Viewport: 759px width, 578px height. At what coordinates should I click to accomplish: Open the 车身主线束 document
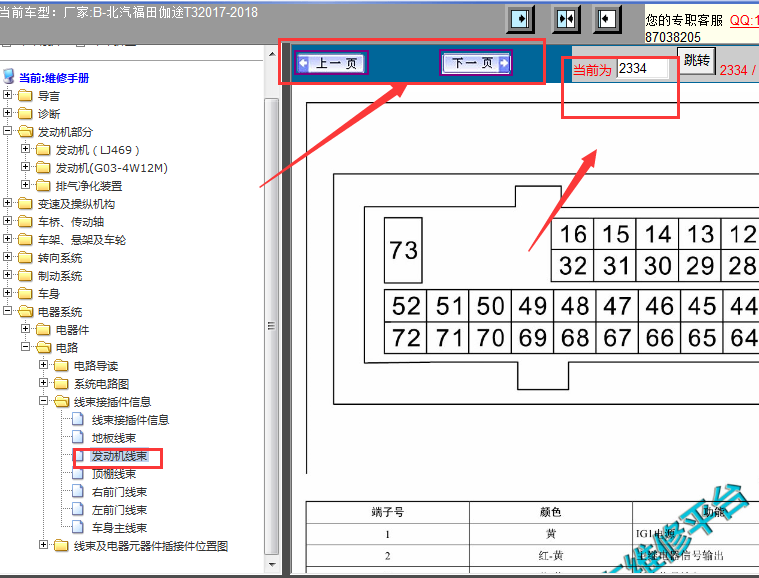click(x=119, y=528)
